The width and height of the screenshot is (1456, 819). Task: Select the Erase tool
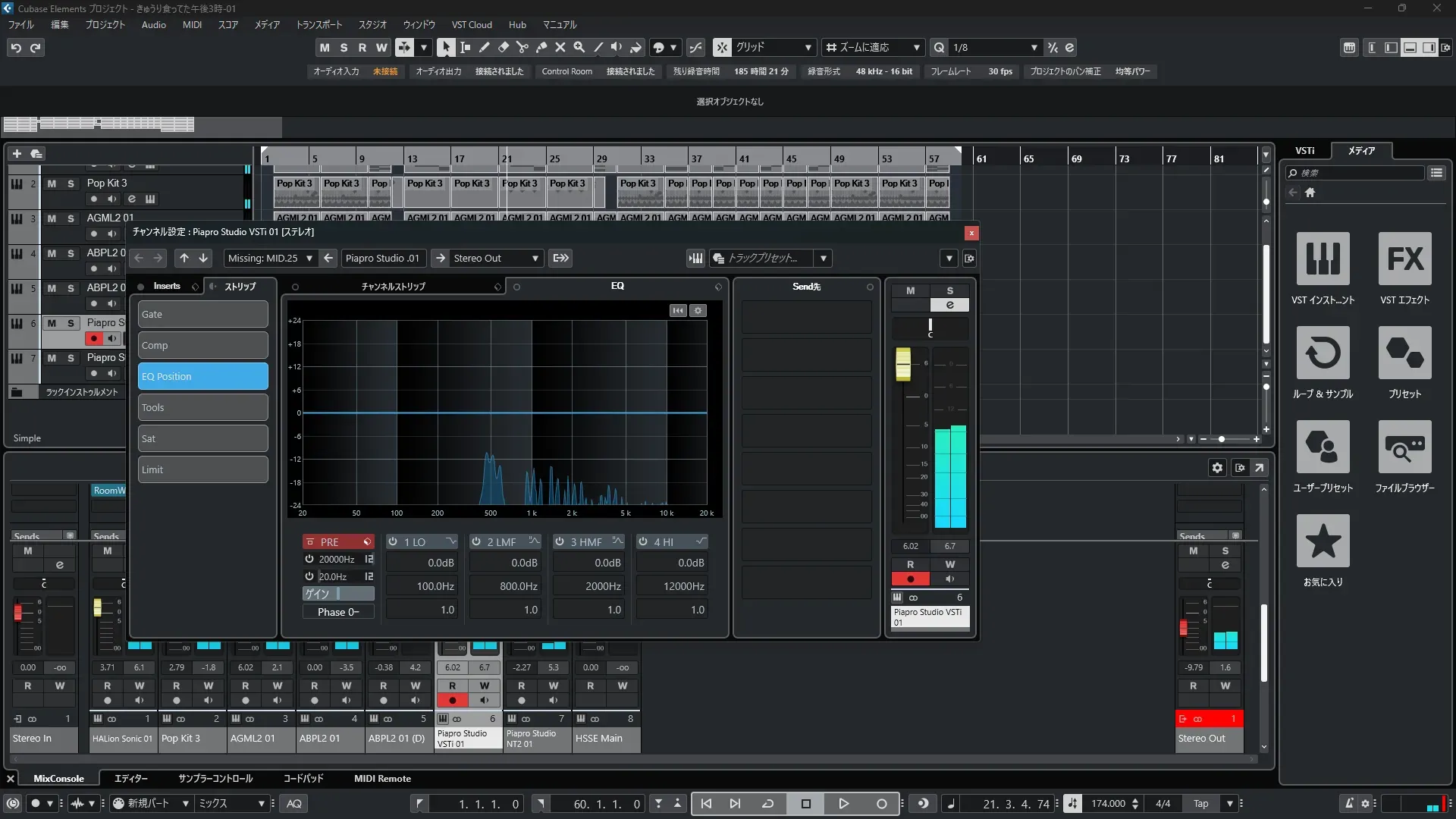click(503, 47)
